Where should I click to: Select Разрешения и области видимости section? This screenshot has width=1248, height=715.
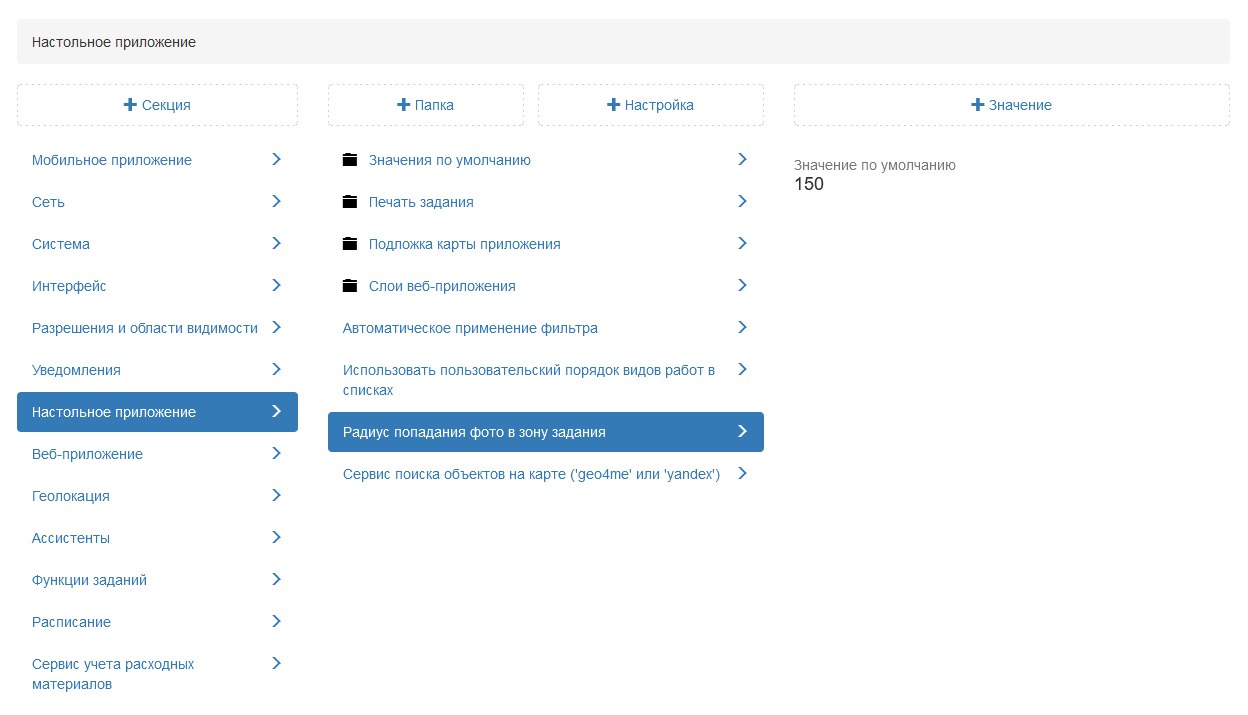[145, 328]
